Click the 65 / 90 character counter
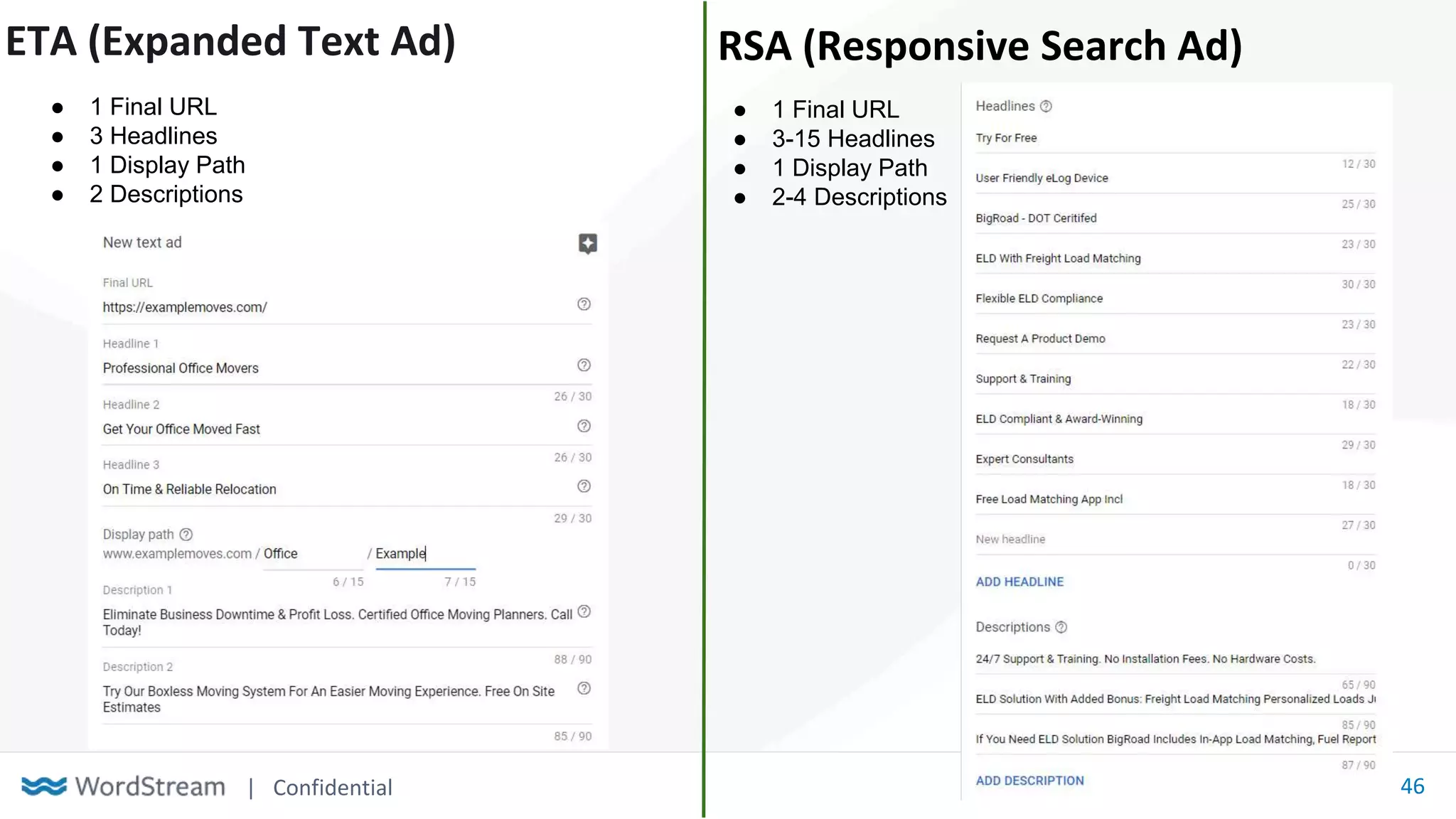Viewport: 1456px width, 819px height. pyautogui.click(x=1359, y=685)
